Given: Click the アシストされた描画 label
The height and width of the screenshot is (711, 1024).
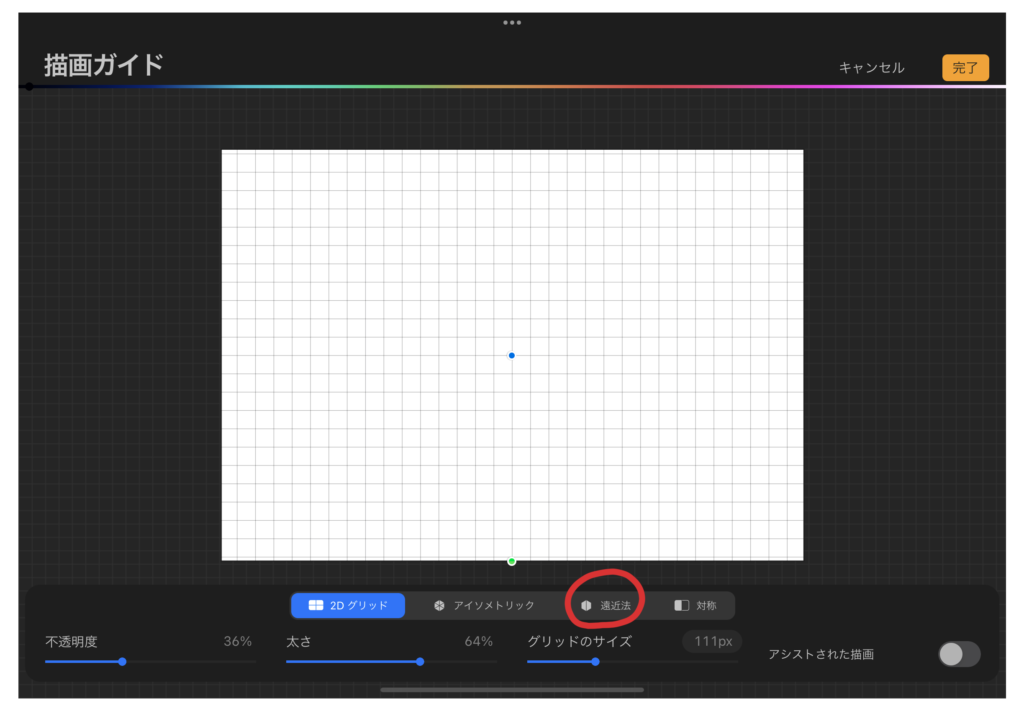Looking at the screenshot, I should pos(821,654).
